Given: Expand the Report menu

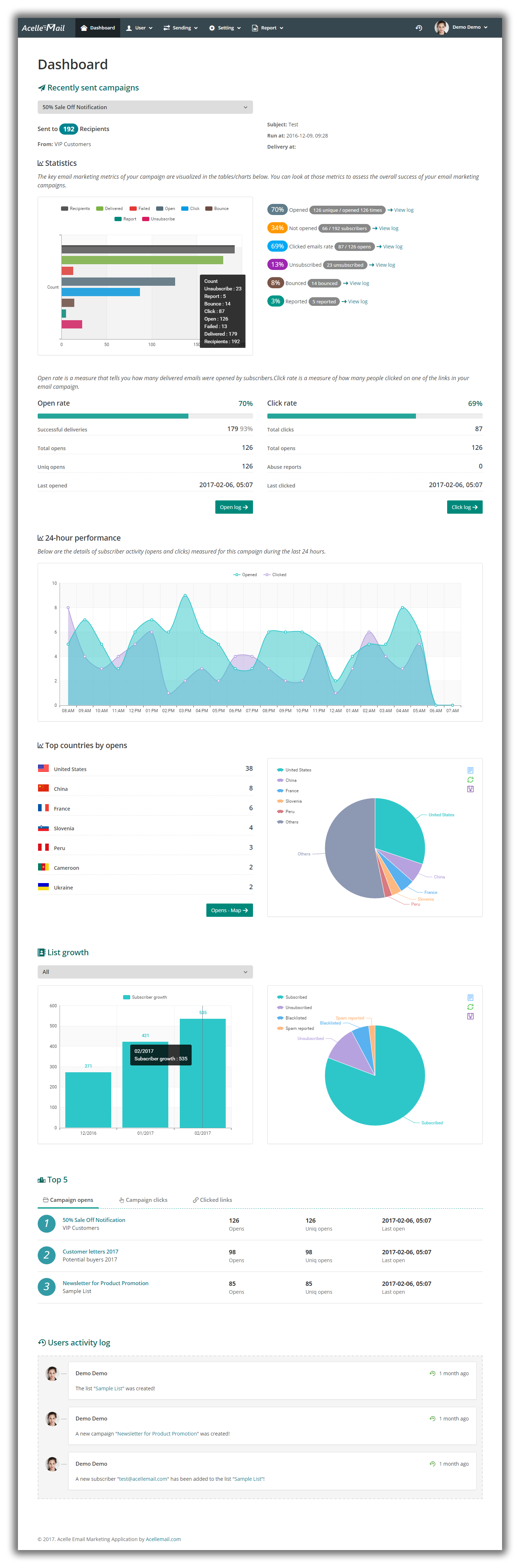Looking at the screenshot, I should 268,28.
